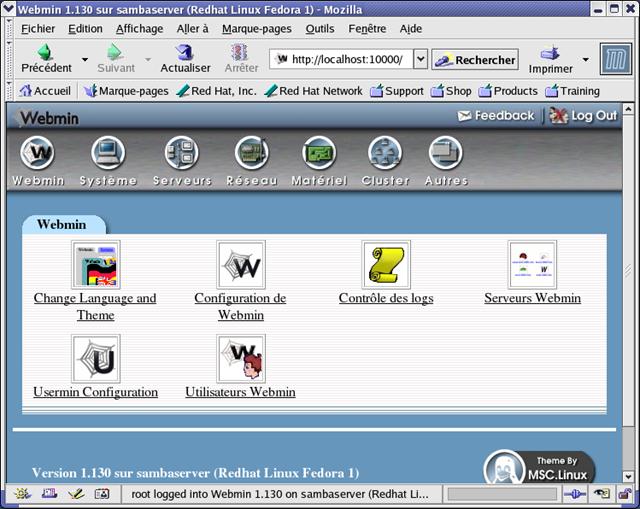Screen dimensions: 640x509
Task: Reload the page with Actualiser
Action: 185,59
